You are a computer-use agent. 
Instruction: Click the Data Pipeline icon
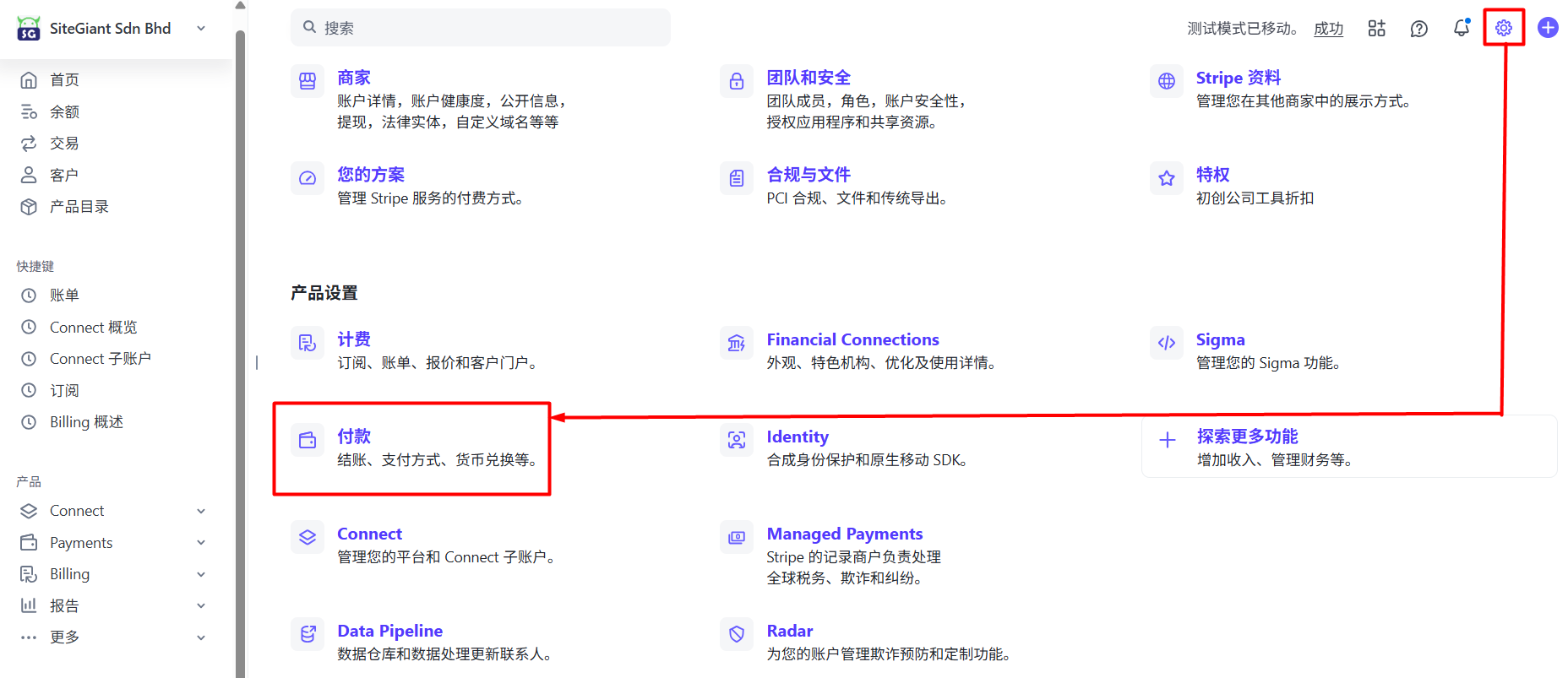coord(308,634)
